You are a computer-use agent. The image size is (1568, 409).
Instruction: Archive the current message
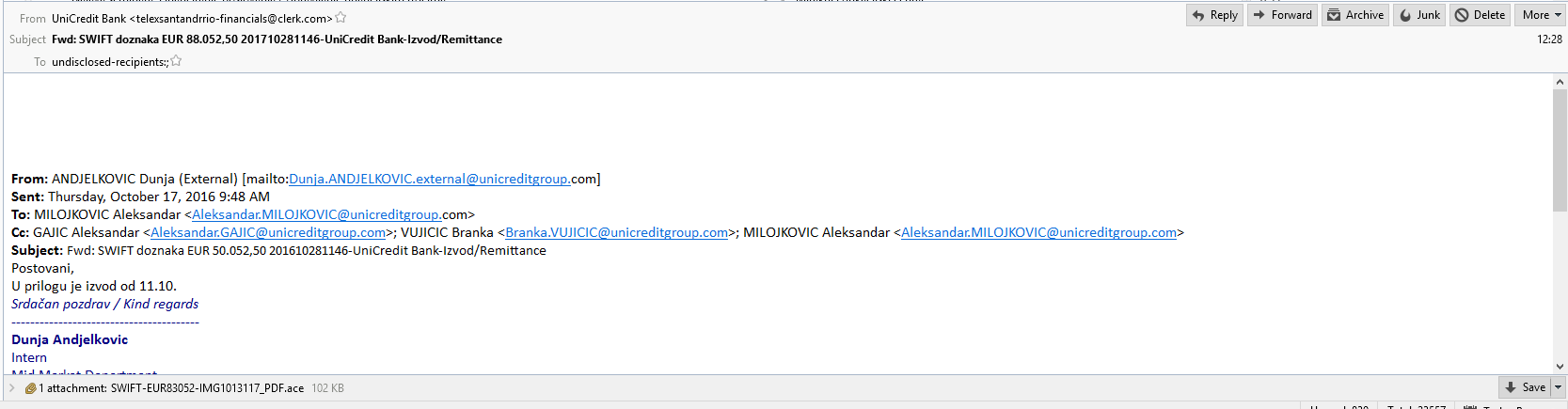(x=1355, y=15)
